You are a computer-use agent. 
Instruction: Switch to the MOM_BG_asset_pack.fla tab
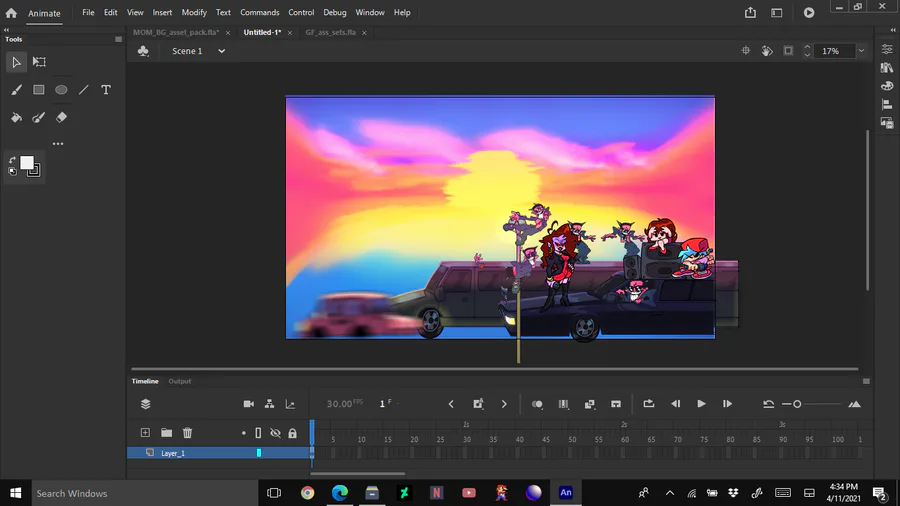coord(176,32)
